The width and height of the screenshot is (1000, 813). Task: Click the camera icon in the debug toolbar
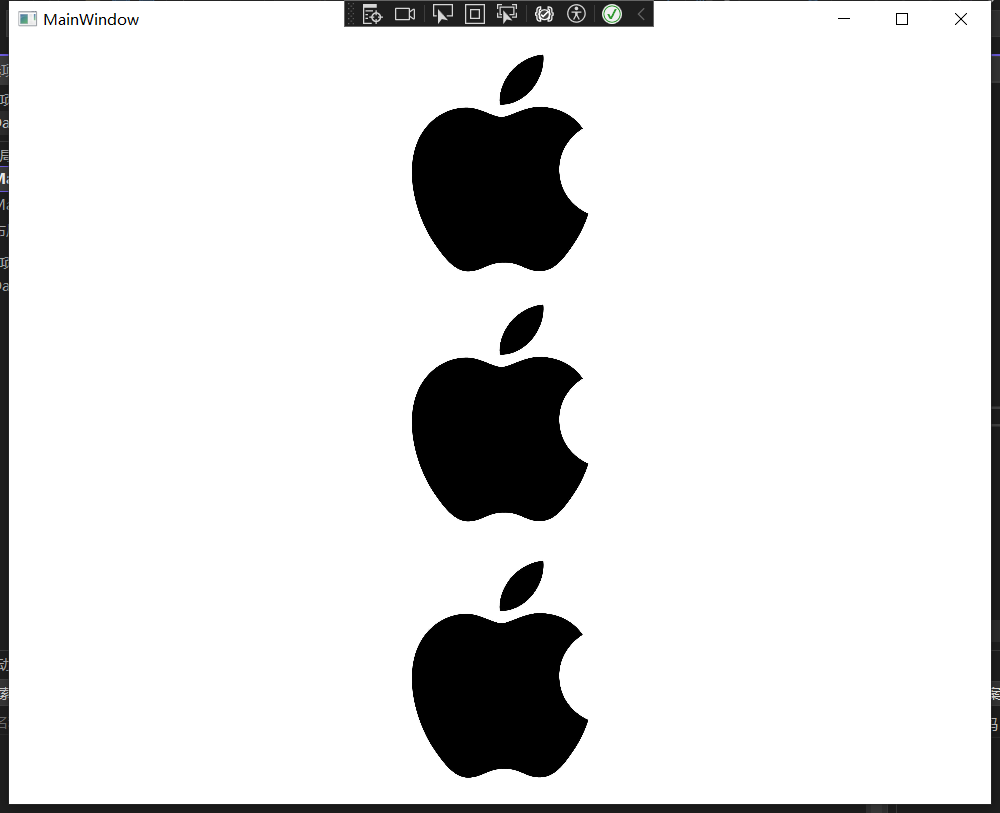[405, 14]
